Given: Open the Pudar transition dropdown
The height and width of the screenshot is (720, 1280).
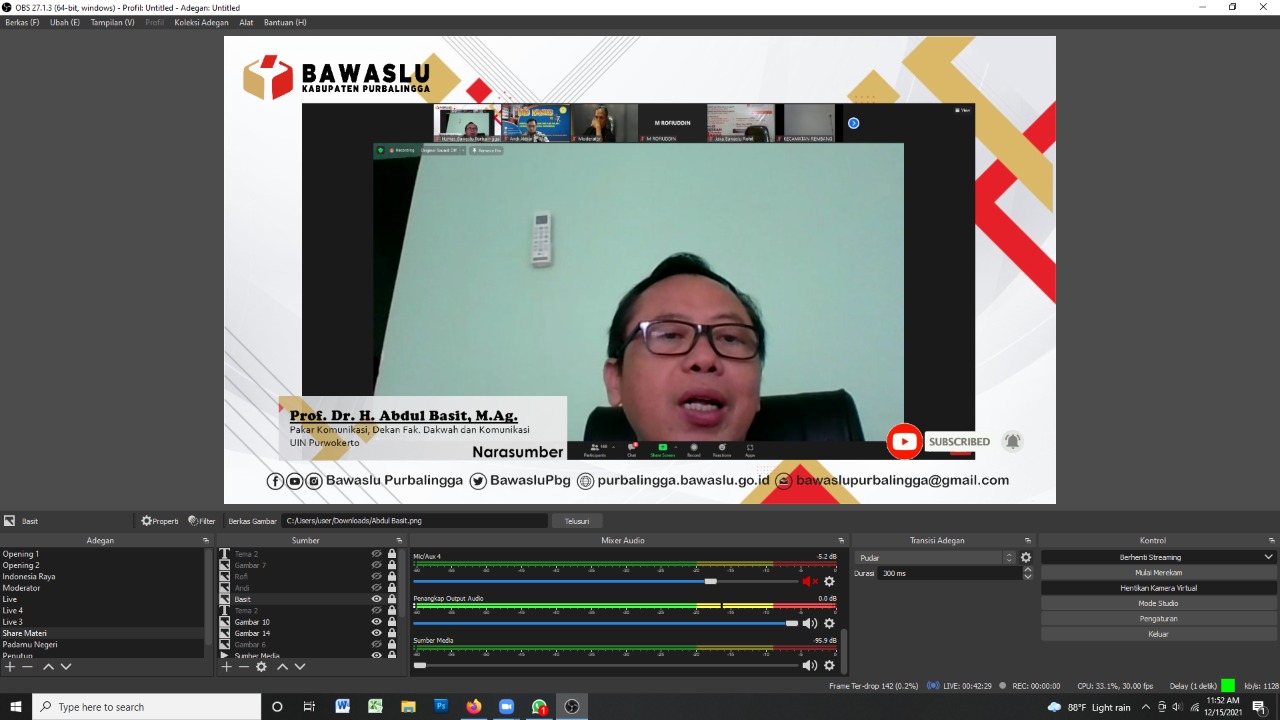Looking at the screenshot, I should pos(934,558).
